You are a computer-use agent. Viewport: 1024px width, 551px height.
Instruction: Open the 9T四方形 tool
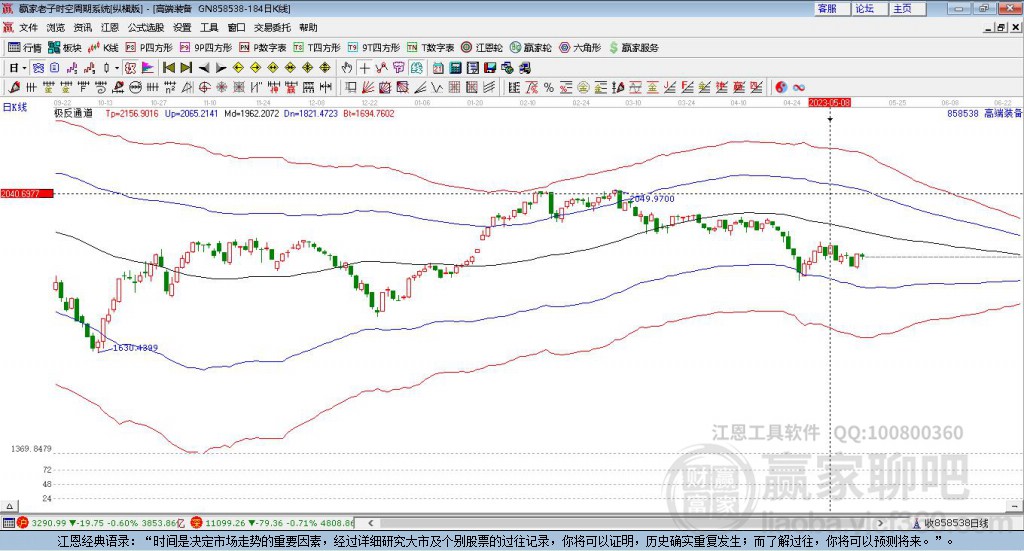(374, 48)
